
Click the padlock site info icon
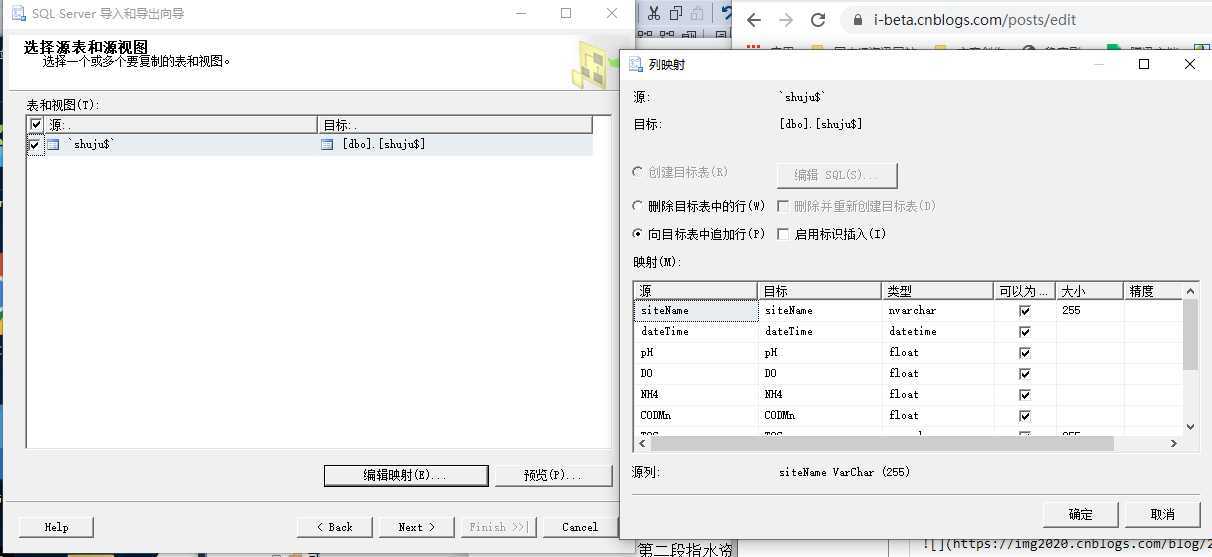coord(857,20)
